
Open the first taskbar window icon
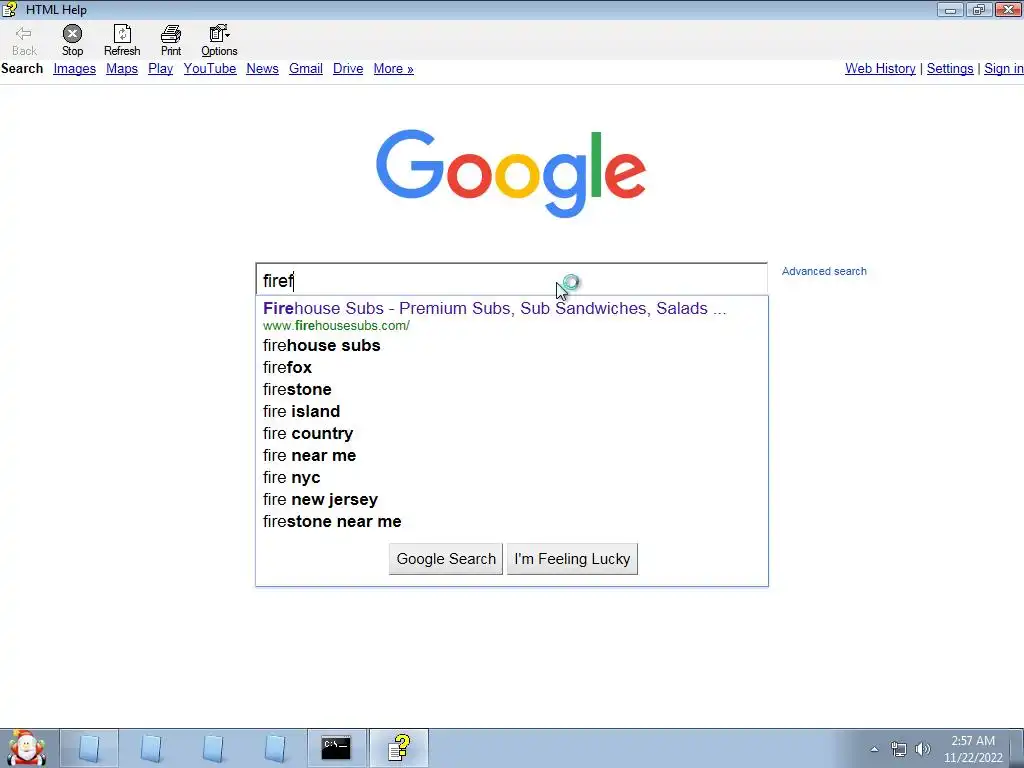(x=89, y=748)
